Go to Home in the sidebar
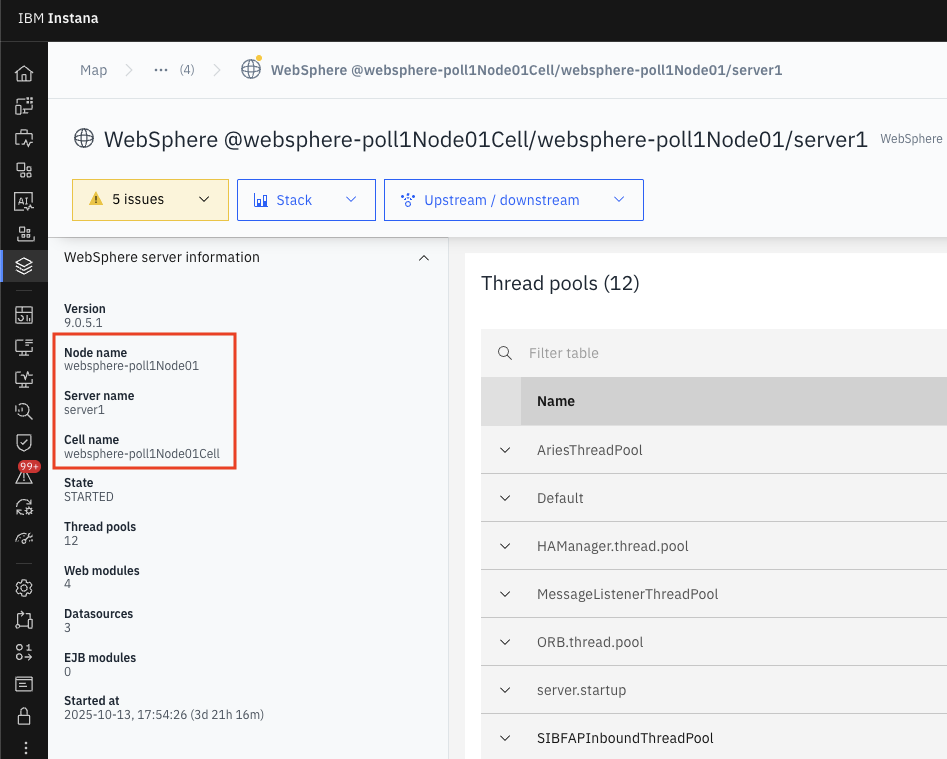This screenshot has width=947, height=759. coord(24,74)
